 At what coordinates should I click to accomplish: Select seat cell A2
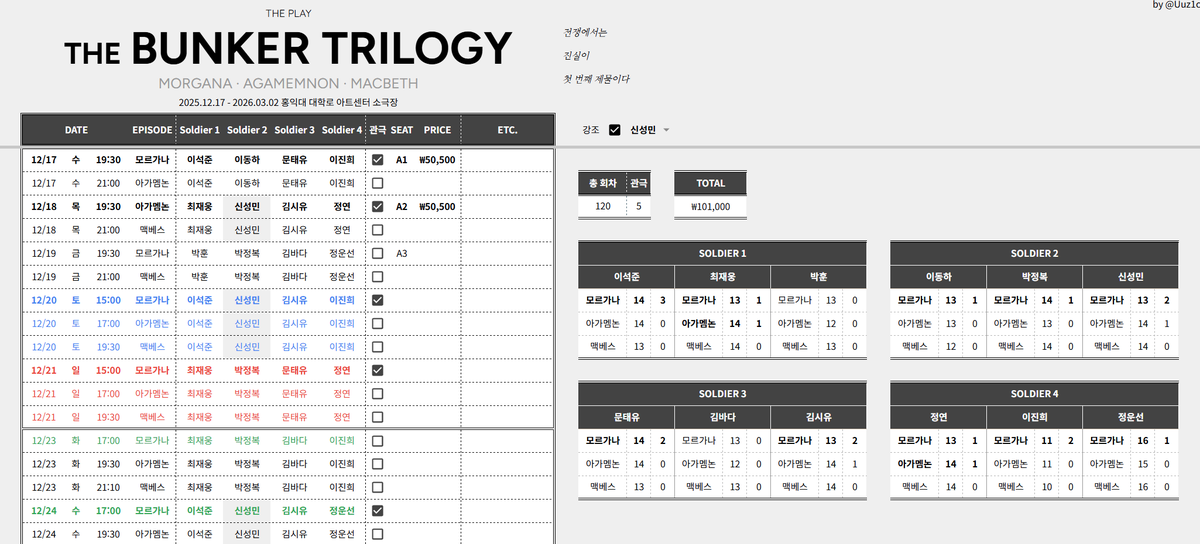click(402, 207)
